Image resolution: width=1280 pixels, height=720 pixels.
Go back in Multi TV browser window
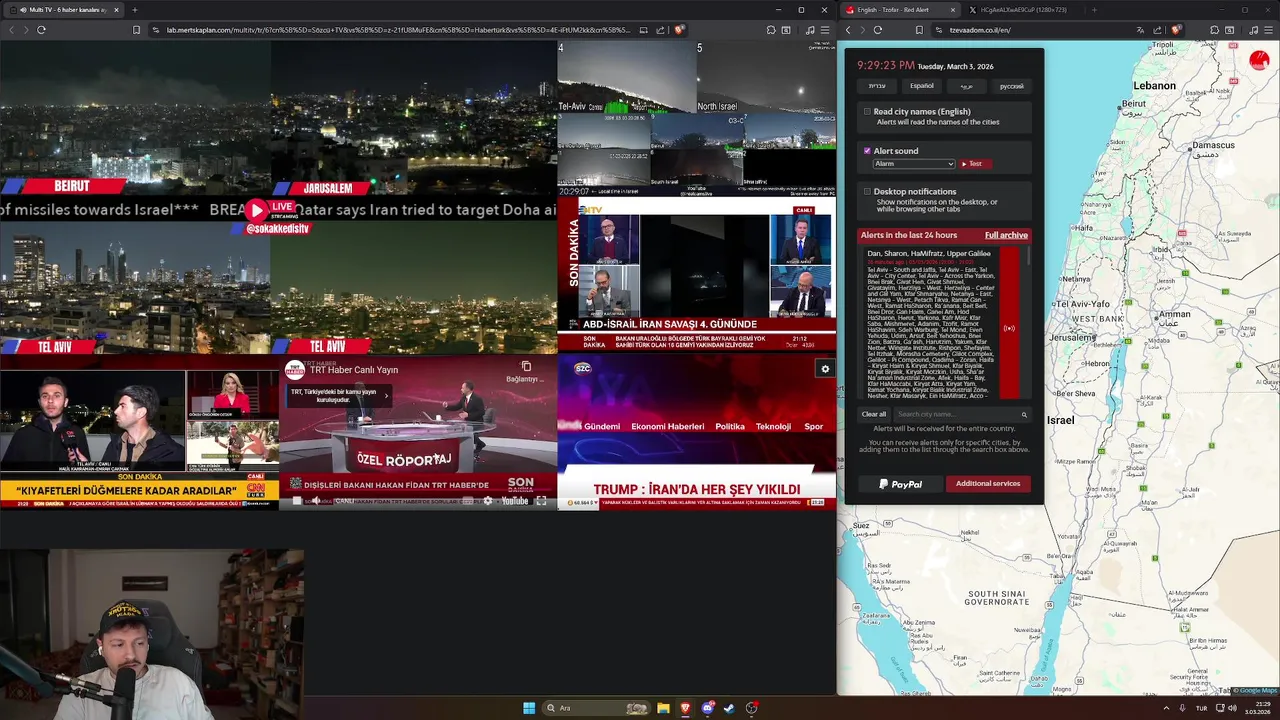tap(12, 30)
